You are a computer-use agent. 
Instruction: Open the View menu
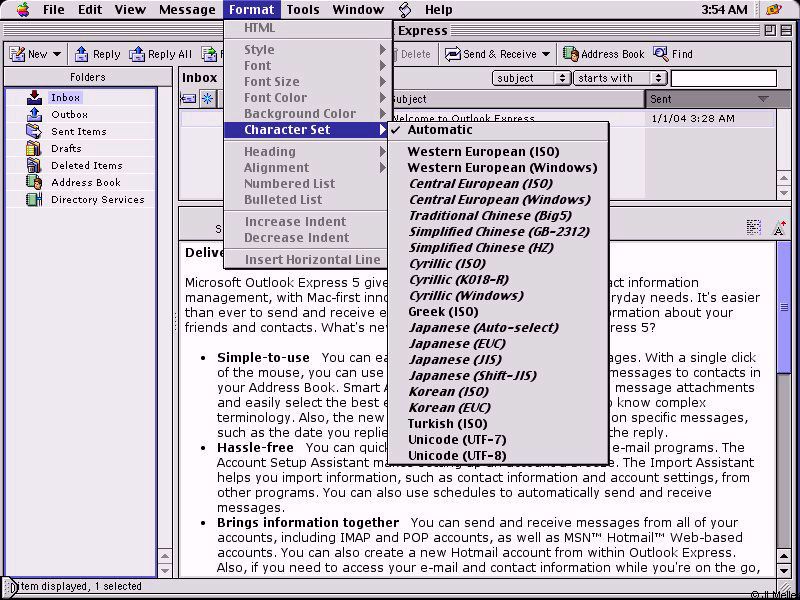130,9
